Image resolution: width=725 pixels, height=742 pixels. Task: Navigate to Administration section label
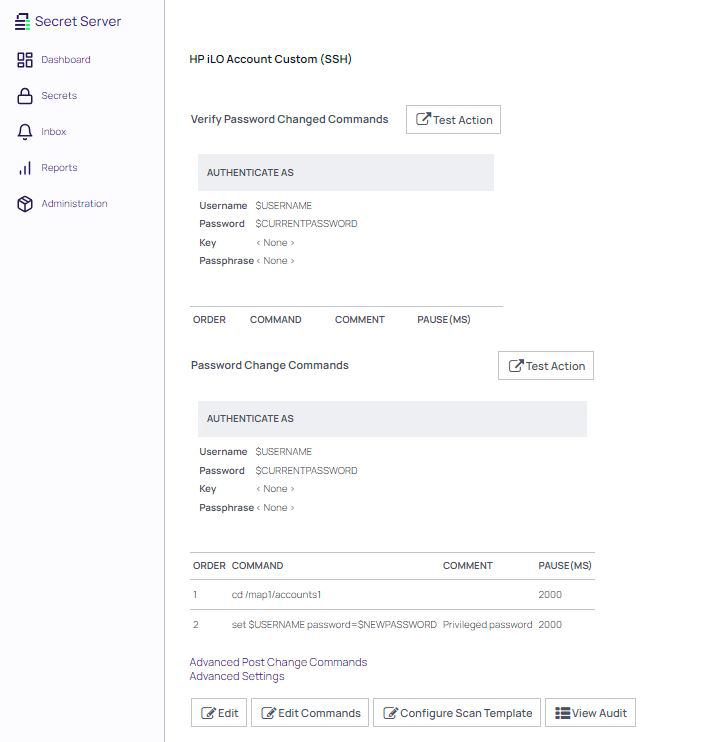(74, 204)
